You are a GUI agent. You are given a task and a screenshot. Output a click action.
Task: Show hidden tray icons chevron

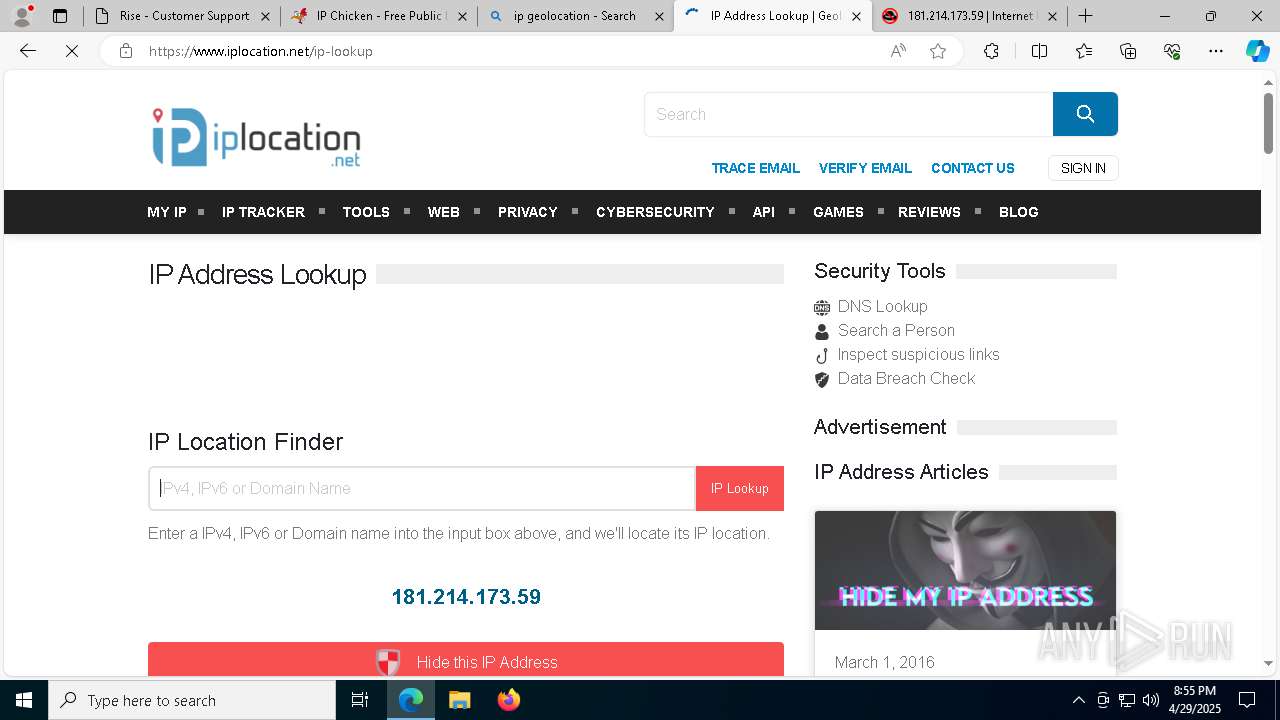coord(1078,700)
